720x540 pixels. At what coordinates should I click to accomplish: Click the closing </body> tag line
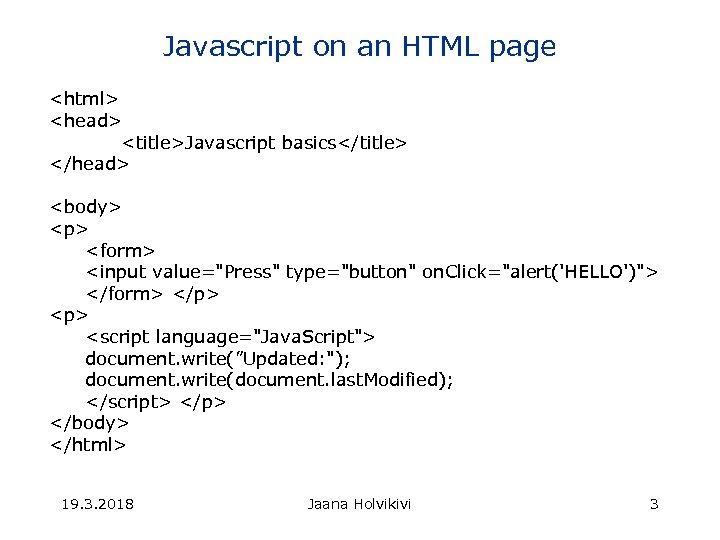click(x=90, y=423)
